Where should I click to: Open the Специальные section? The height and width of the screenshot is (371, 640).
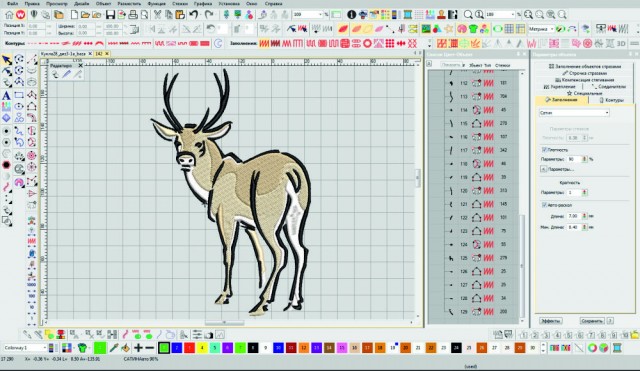(x=584, y=93)
